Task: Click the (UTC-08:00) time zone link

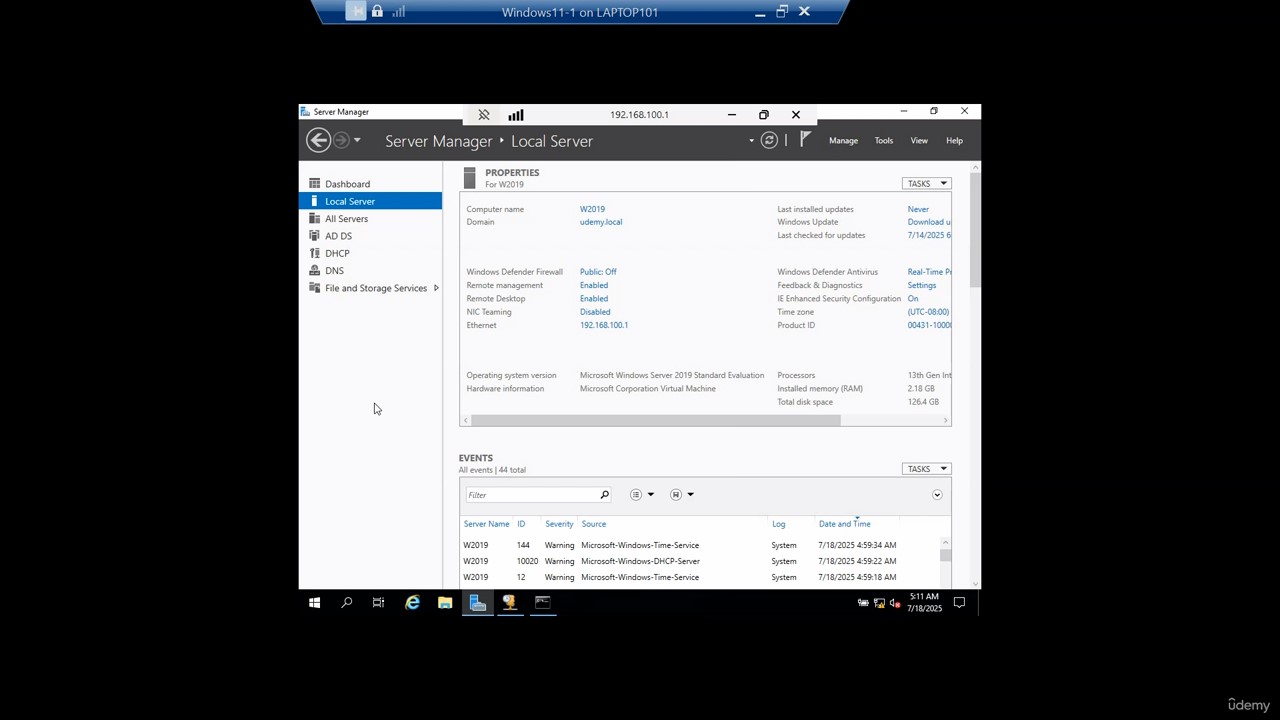Action: [x=929, y=312]
